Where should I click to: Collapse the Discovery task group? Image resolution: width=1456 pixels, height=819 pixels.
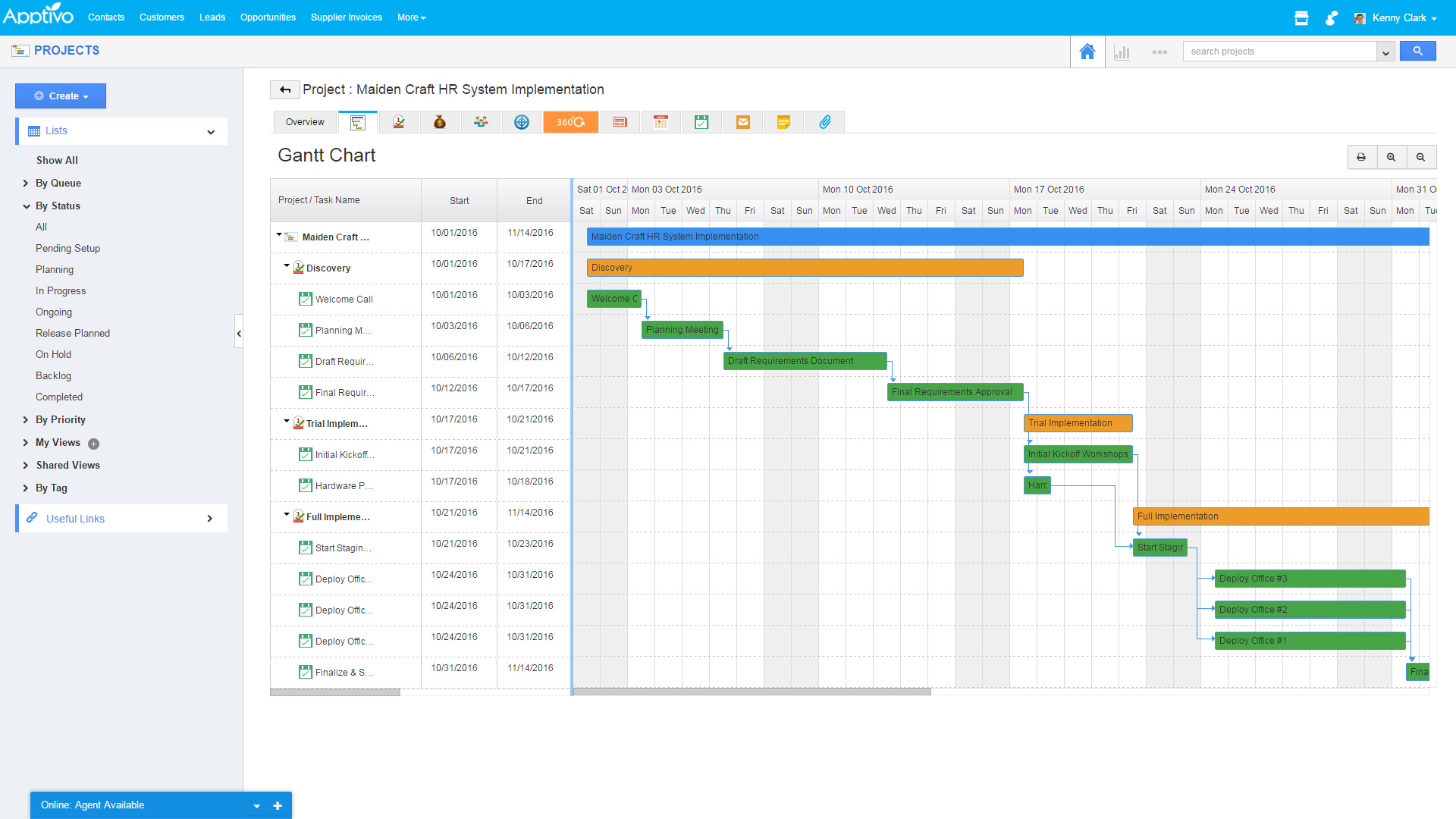coord(287,266)
